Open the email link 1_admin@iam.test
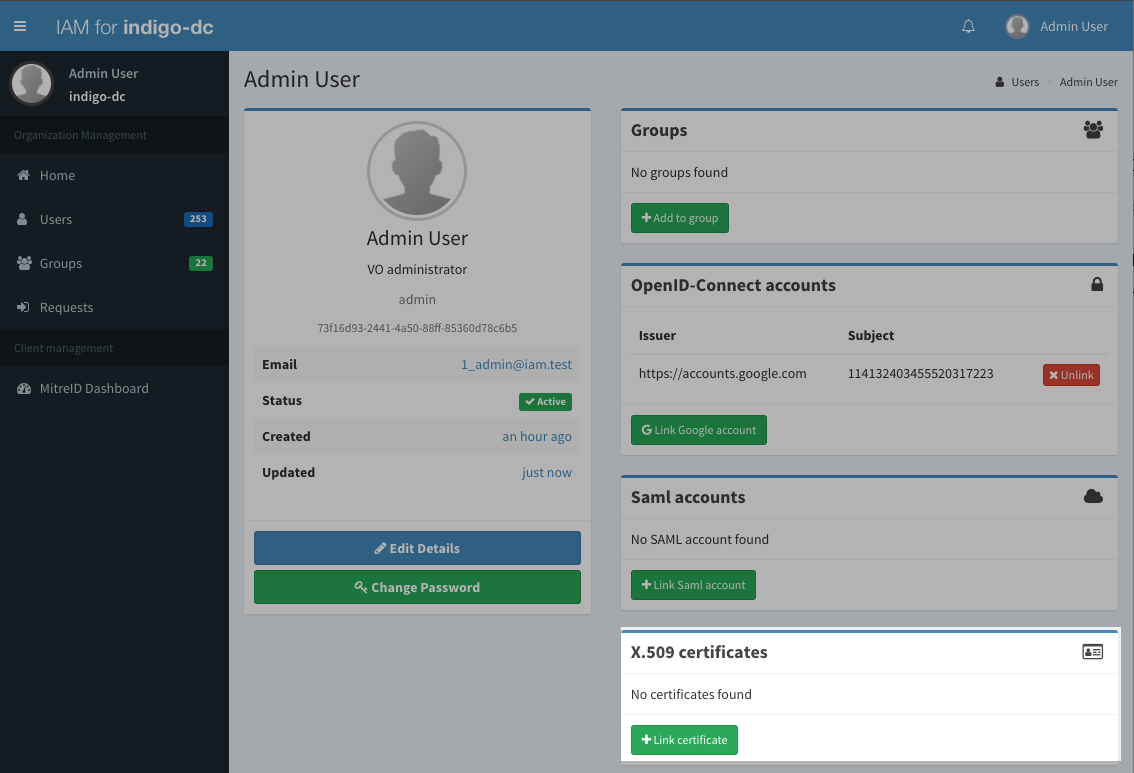 517,364
